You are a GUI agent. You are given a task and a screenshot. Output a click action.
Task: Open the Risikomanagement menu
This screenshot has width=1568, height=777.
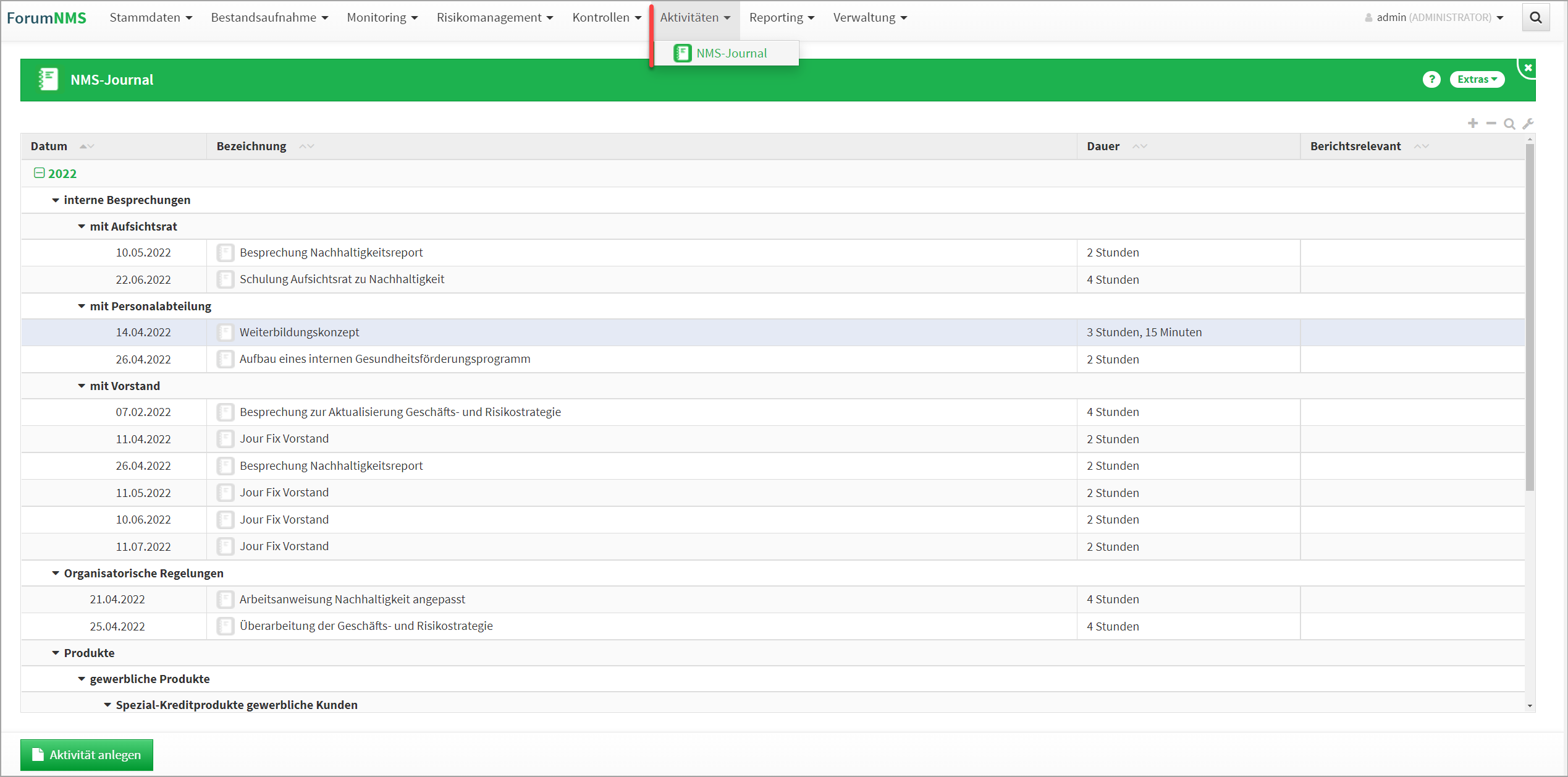(494, 17)
